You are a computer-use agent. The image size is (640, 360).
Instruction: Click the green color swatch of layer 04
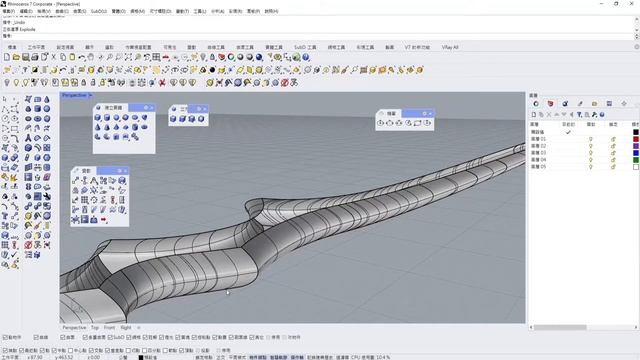636,160
